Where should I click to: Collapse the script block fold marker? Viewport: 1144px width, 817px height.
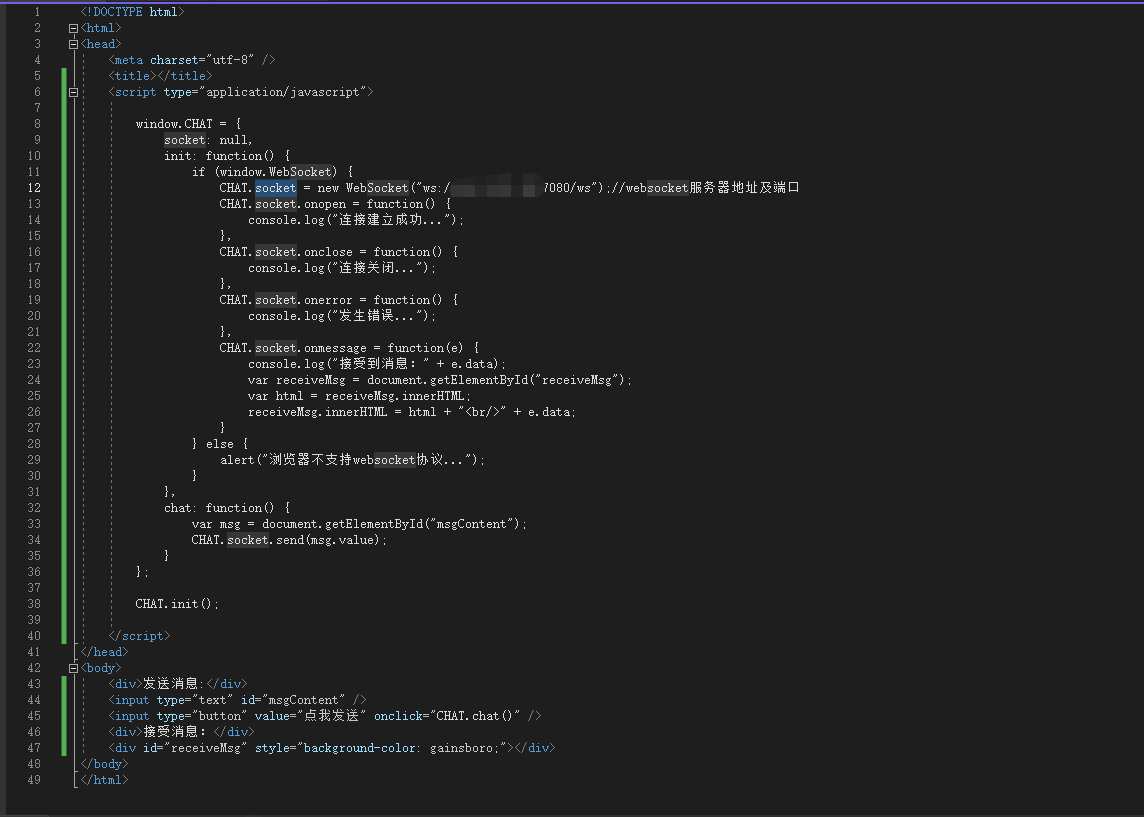click(73, 93)
